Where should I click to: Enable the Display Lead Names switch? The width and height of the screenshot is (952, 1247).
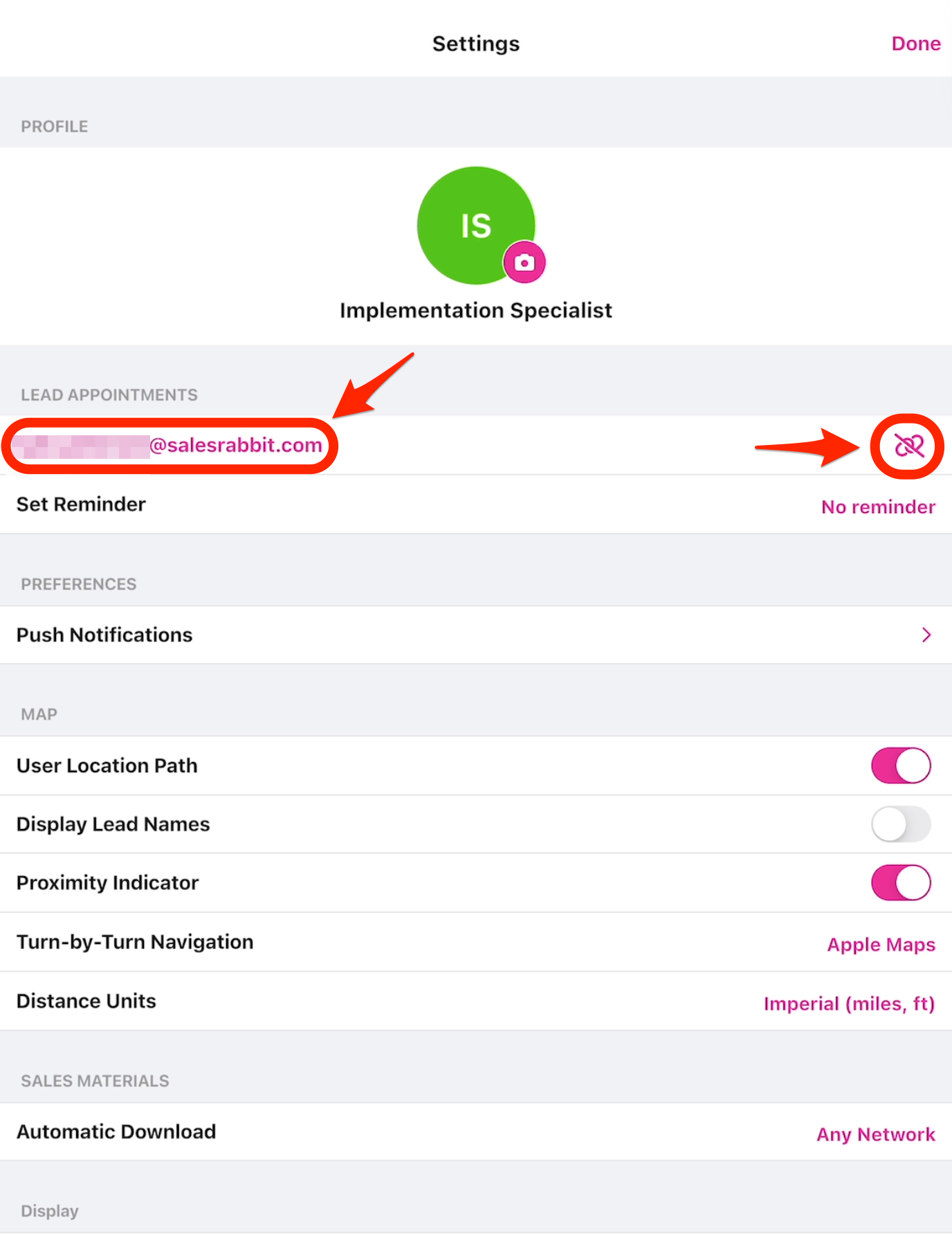(x=901, y=824)
